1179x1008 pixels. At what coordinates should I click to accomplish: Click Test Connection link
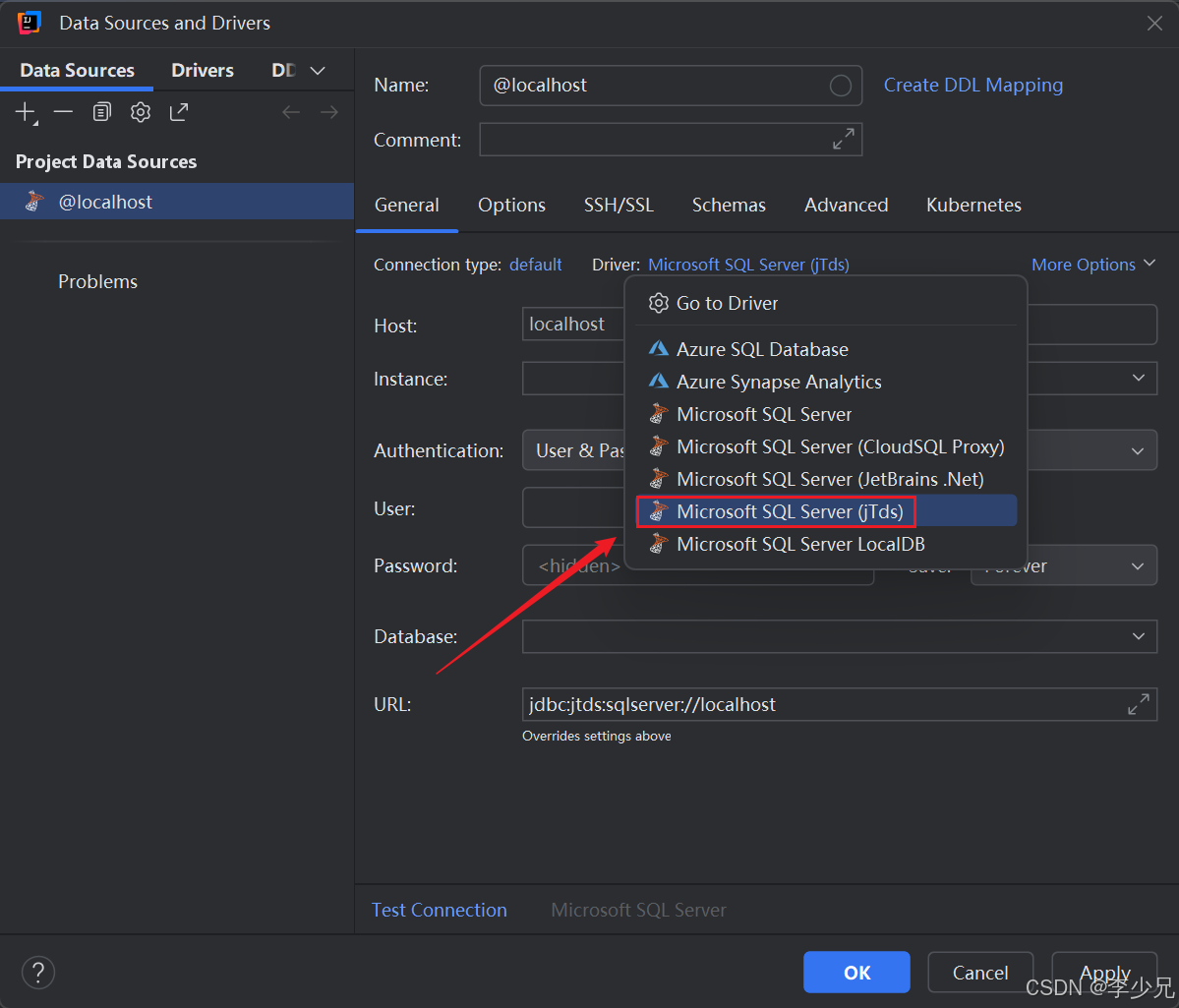440,910
